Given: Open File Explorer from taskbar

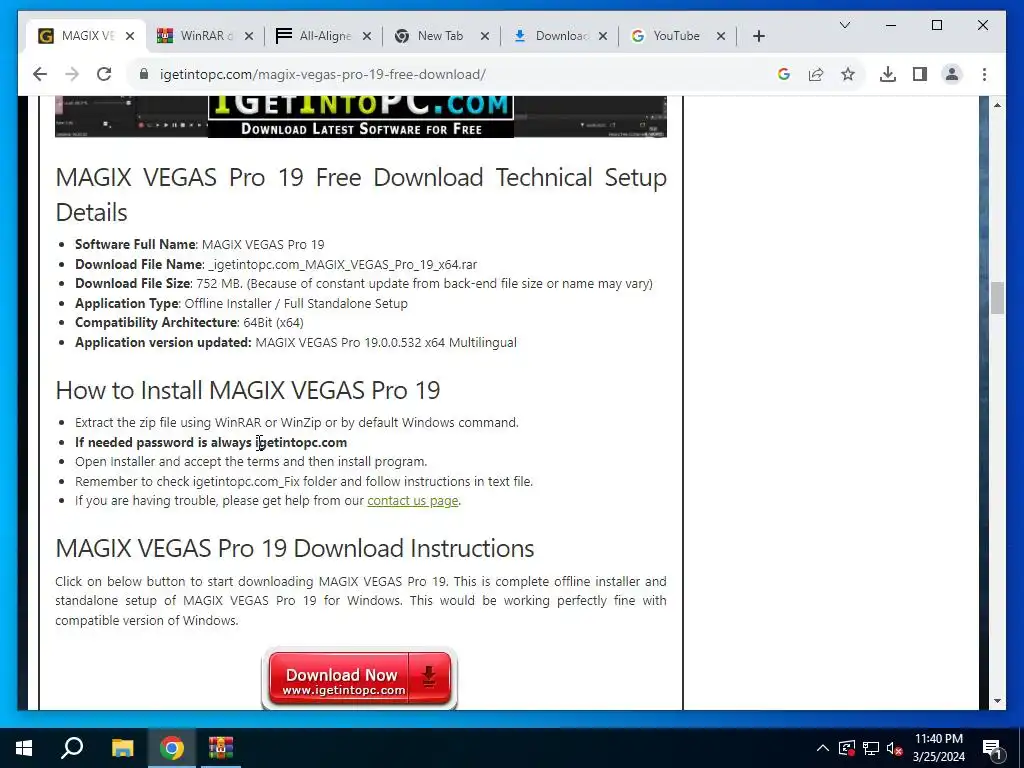Looking at the screenshot, I should (122, 748).
